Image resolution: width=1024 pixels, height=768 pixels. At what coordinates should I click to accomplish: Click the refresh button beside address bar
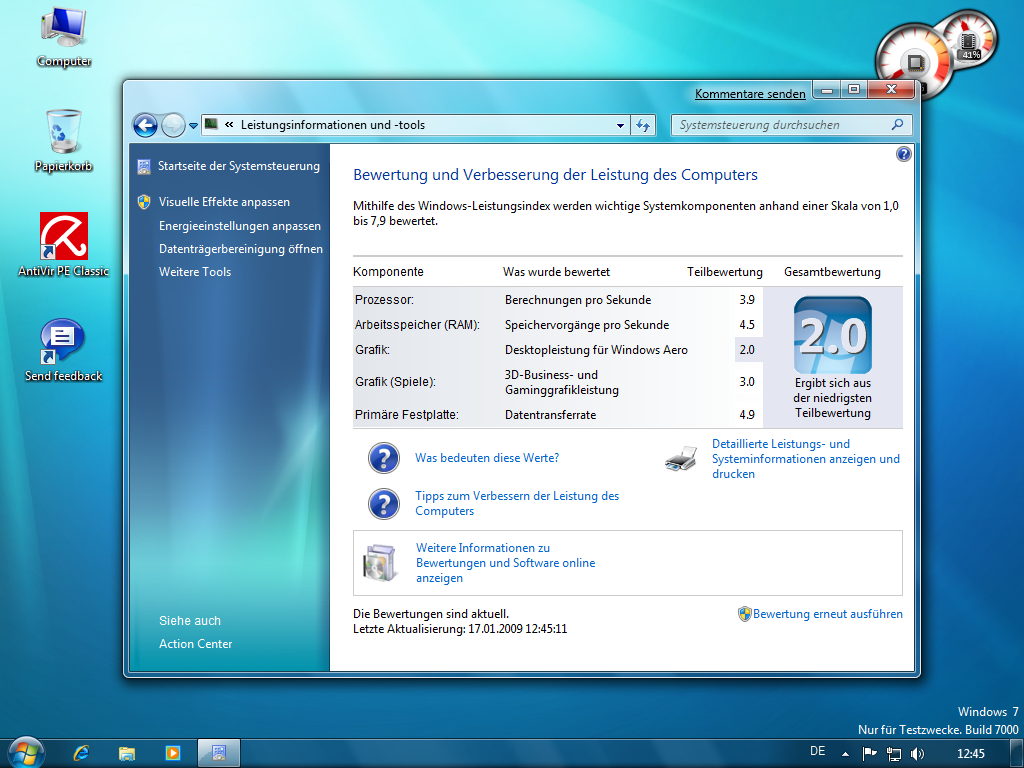click(x=643, y=125)
